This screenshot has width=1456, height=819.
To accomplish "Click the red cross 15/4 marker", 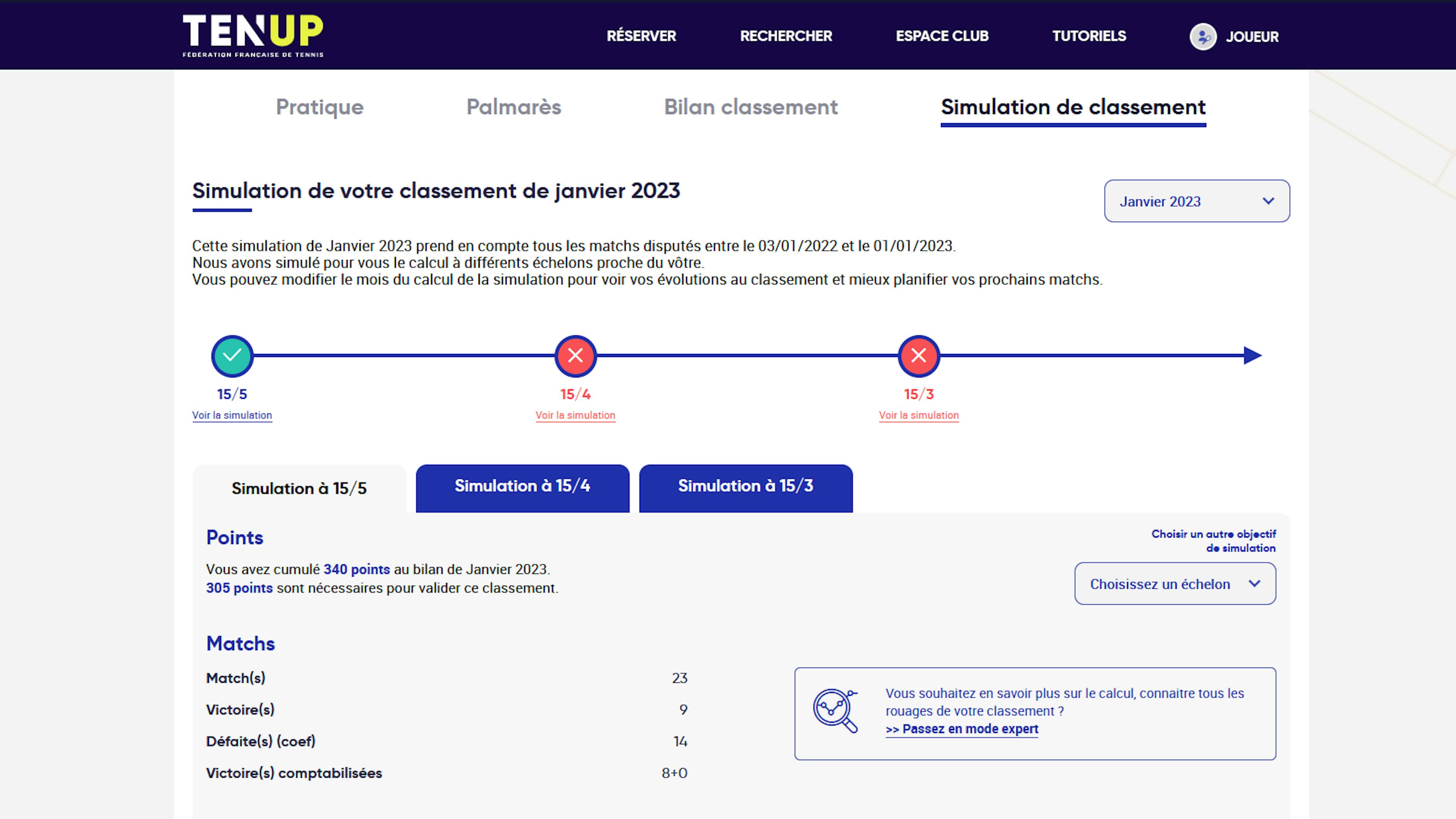I will pos(576,356).
